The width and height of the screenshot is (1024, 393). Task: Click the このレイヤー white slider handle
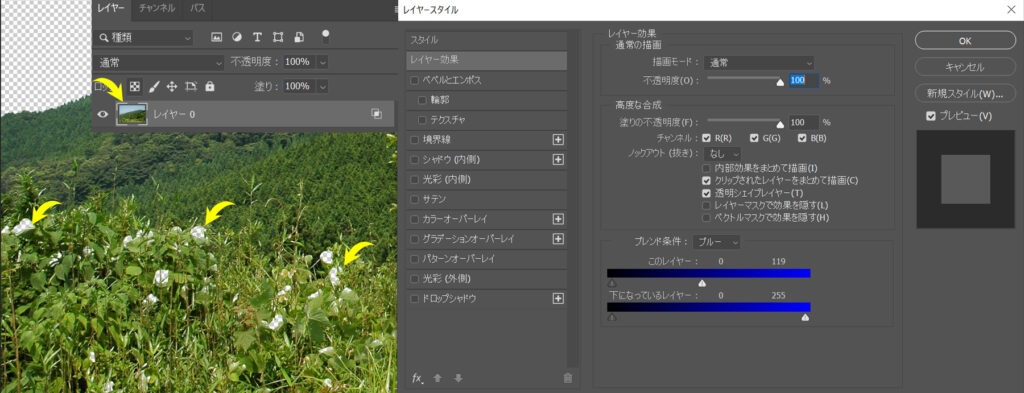coord(703,283)
